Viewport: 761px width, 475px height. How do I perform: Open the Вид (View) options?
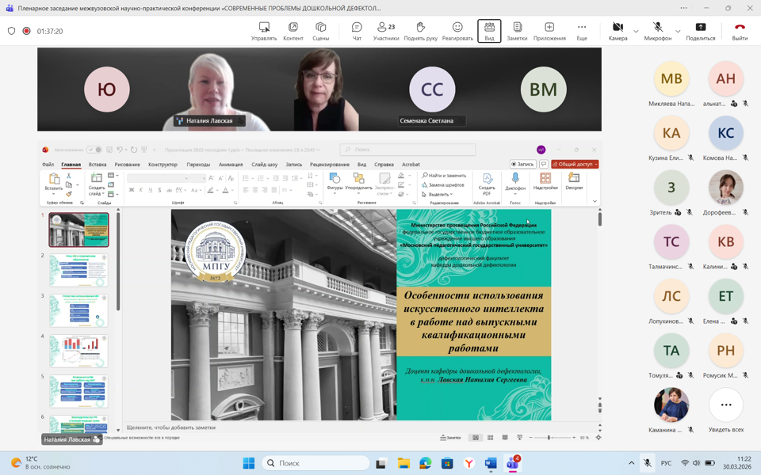click(489, 31)
